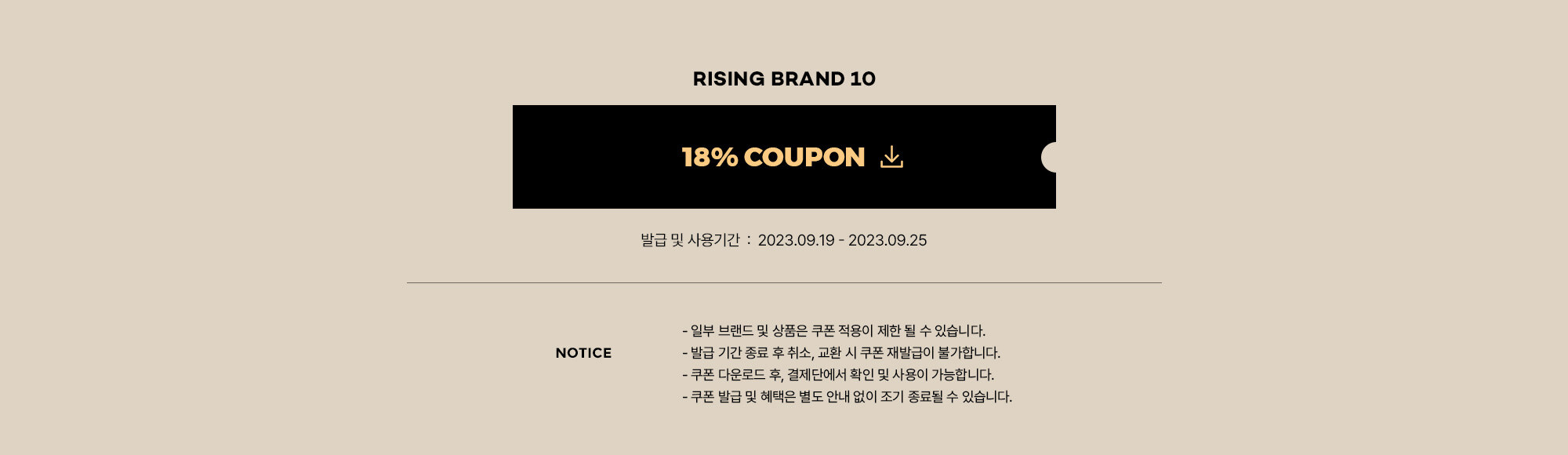The image size is (1568, 455).
Task: Click the "쿠폰 발급 및 혜택은" notice text
Action: (x=742, y=397)
